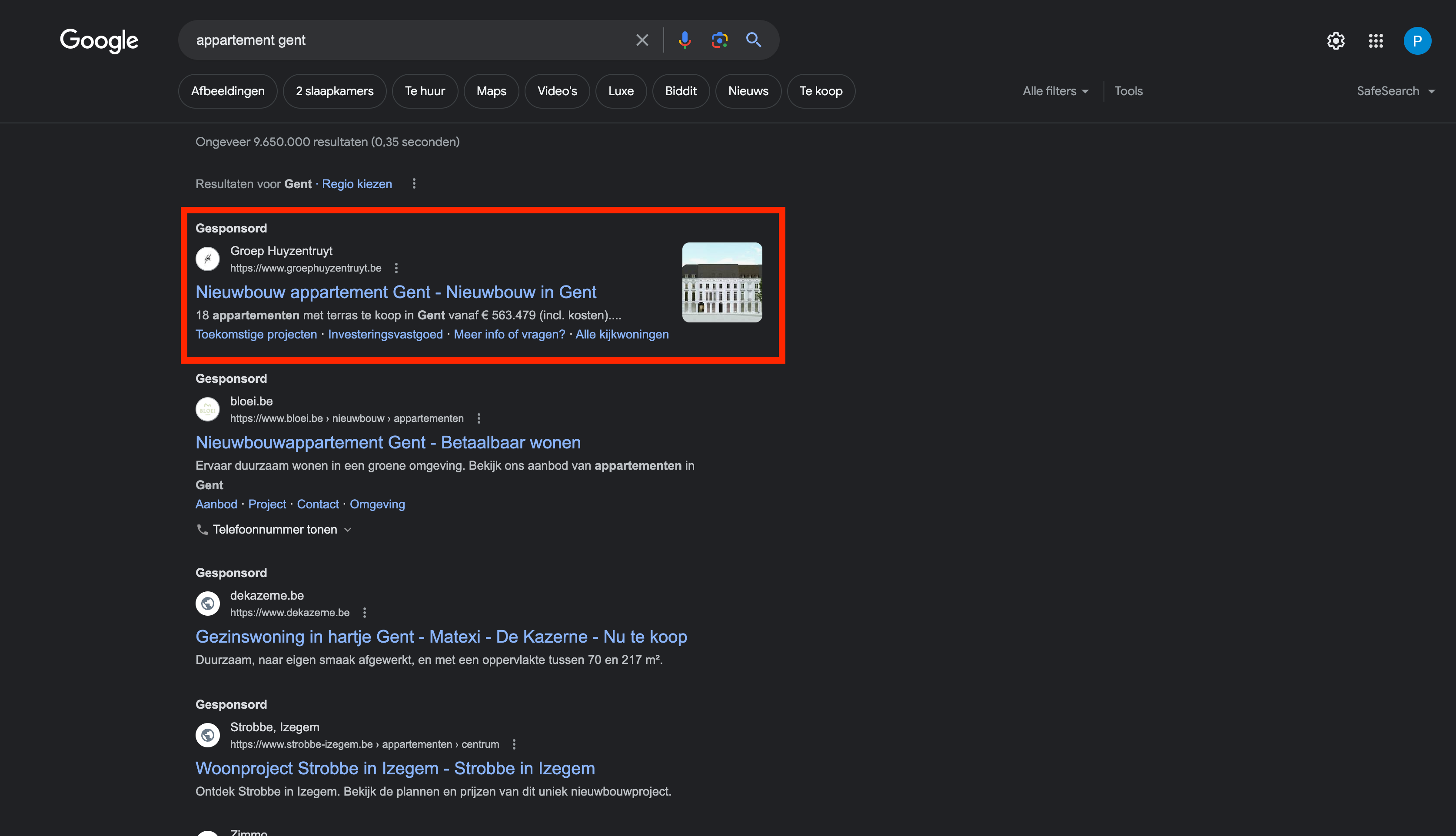This screenshot has width=1456, height=836.
Task: Open Toekomstige projecten sitelink
Action: (x=256, y=334)
